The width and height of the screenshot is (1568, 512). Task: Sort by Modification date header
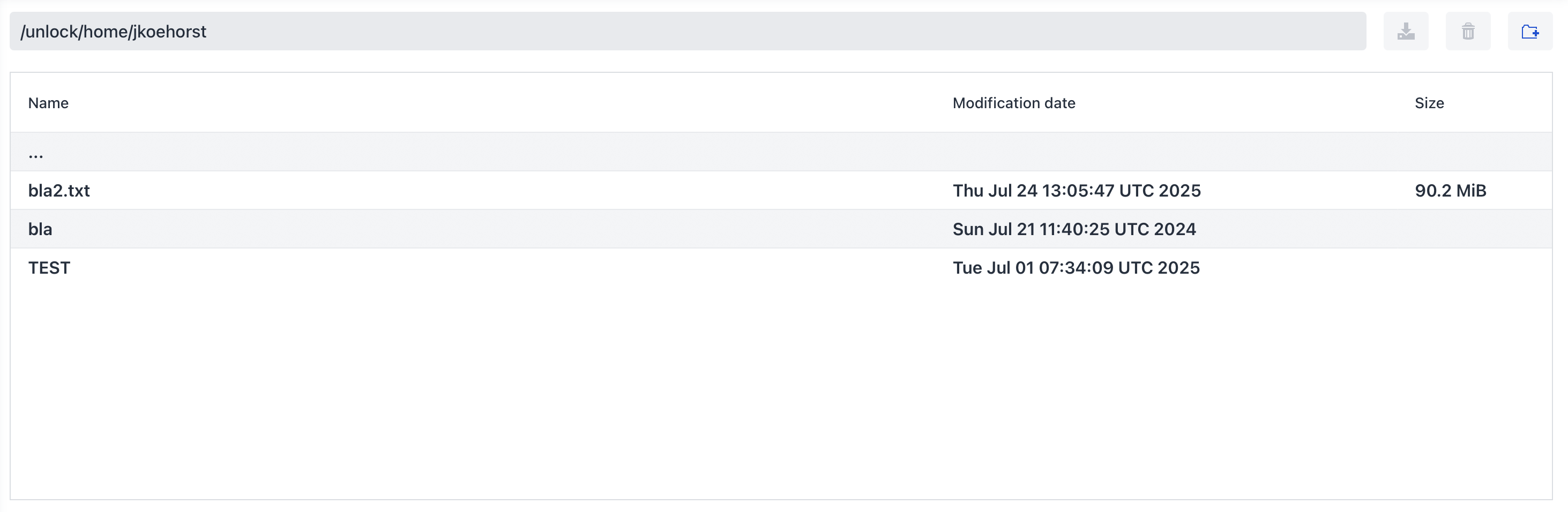point(1013,103)
